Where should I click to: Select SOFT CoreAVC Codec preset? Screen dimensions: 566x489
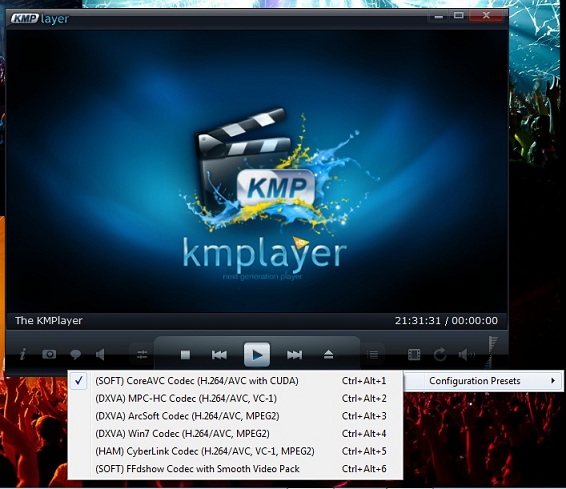(x=235, y=381)
